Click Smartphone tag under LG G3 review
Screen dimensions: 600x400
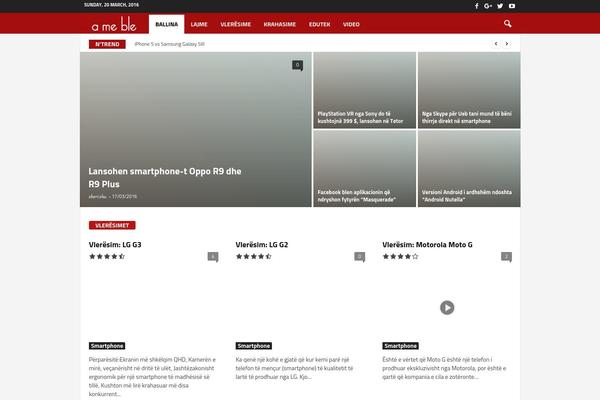click(107, 346)
